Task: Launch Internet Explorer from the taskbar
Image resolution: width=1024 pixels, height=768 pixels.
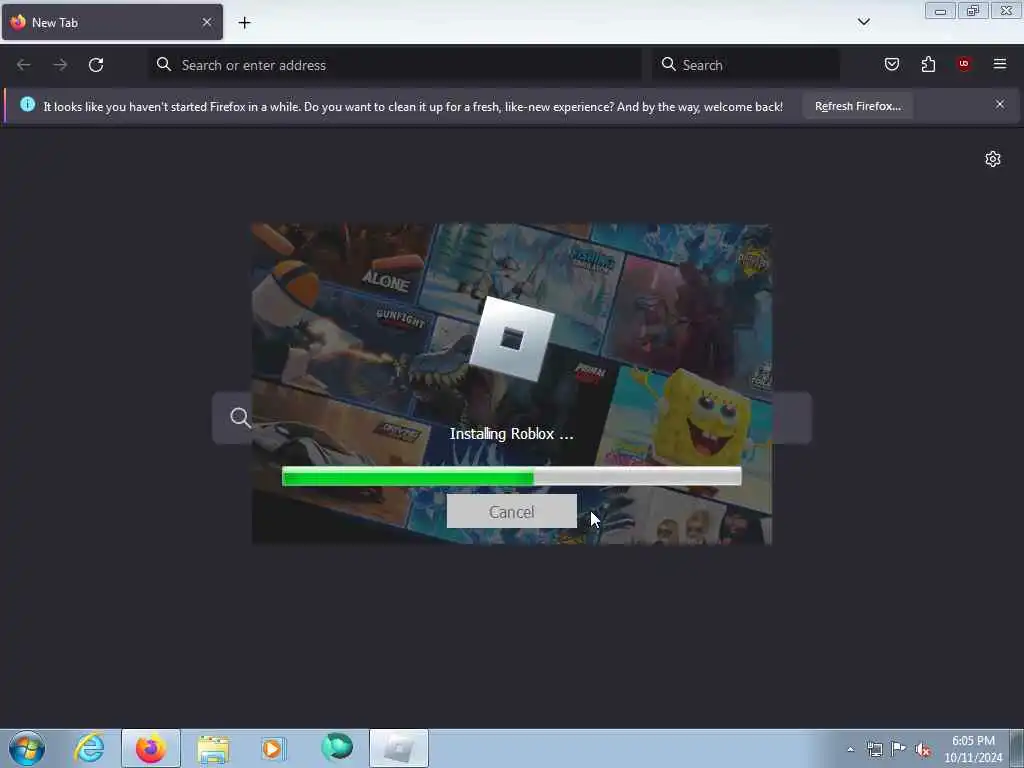Action: (89, 748)
